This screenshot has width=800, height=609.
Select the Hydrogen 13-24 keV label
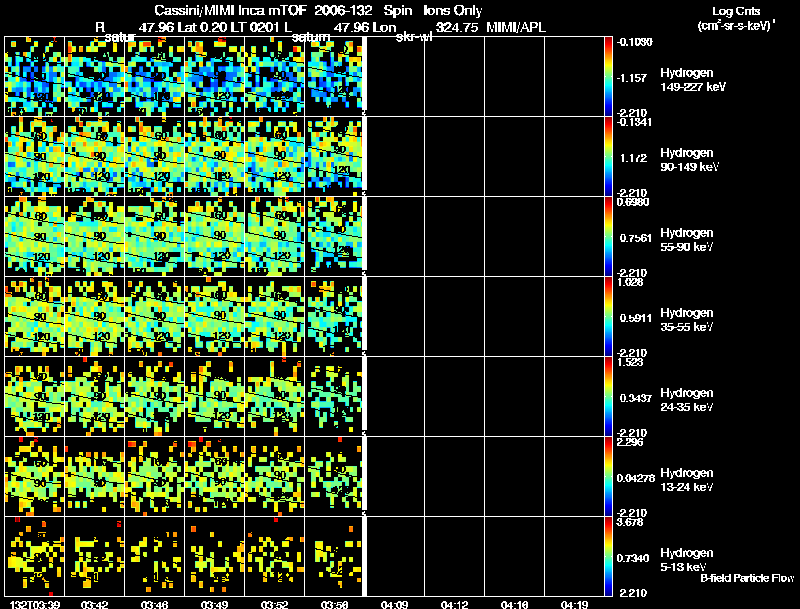pyautogui.click(x=686, y=479)
